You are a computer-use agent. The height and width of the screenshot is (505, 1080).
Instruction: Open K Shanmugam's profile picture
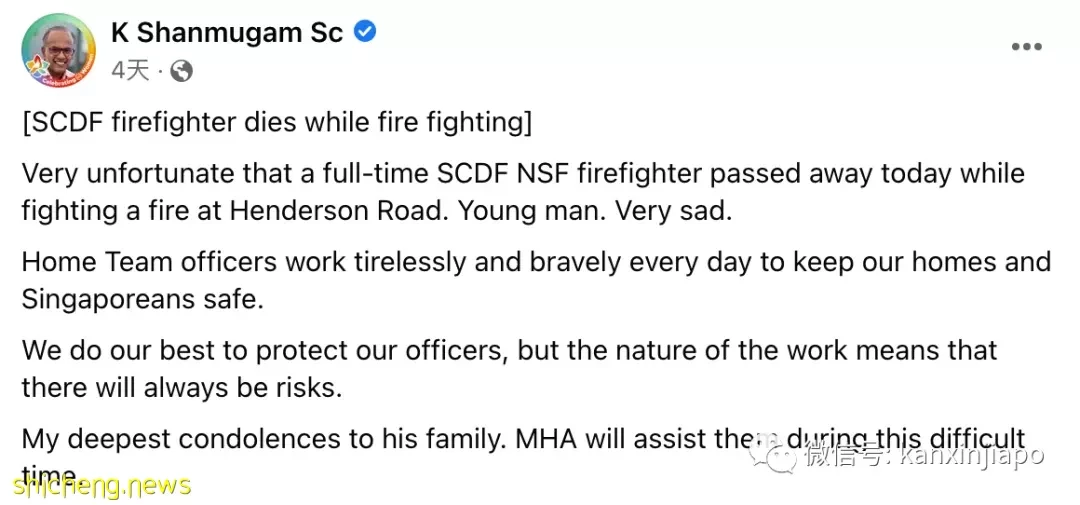click(x=59, y=50)
